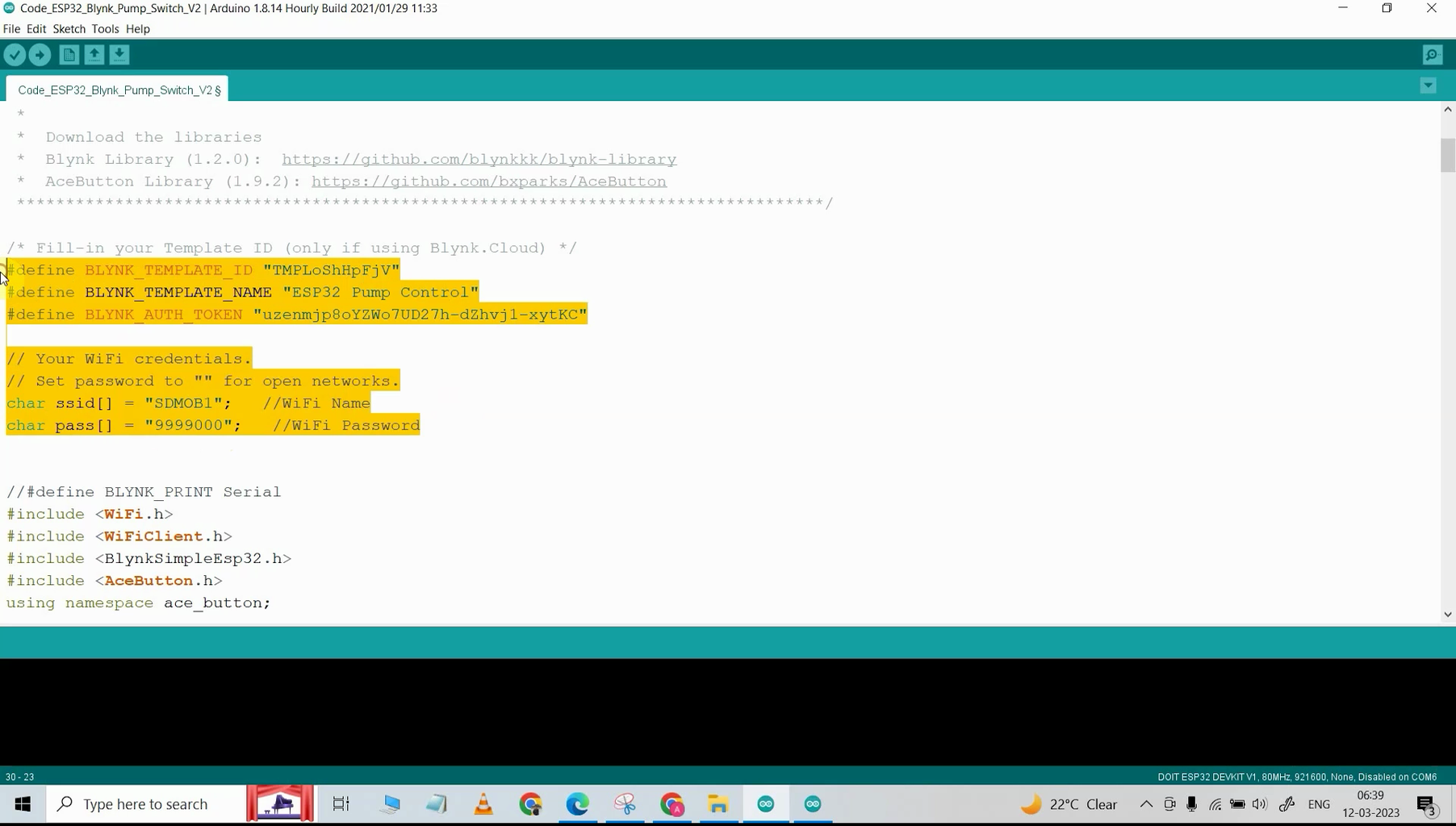Open the AceButton library GitHub link

coord(488,181)
